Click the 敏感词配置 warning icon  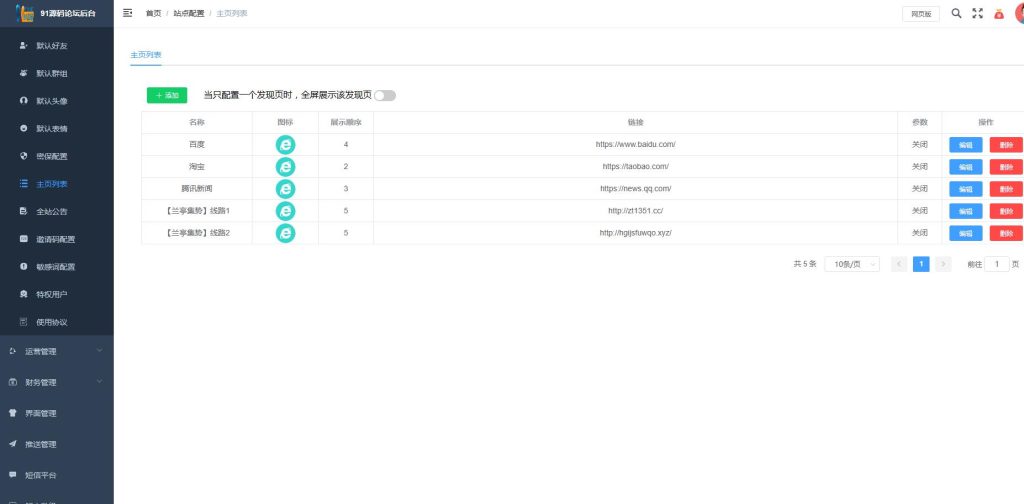click(24, 266)
